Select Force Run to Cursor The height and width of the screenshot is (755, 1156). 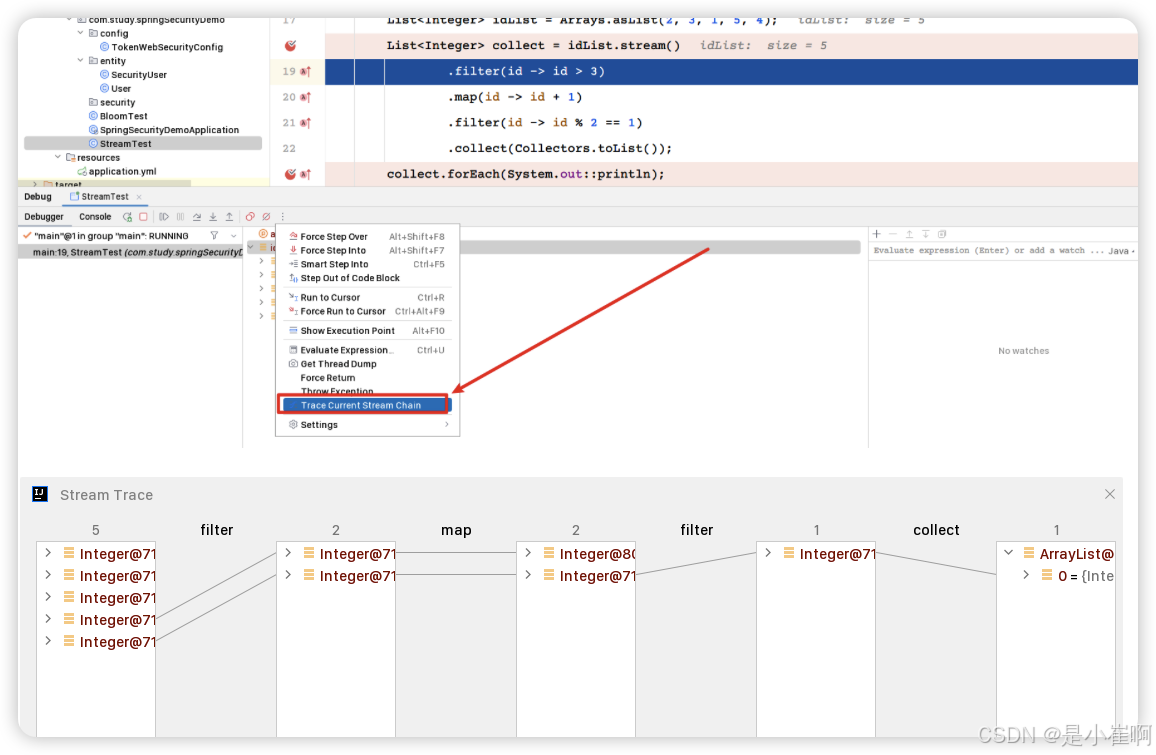pyautogui.click(x=367, y=311)
